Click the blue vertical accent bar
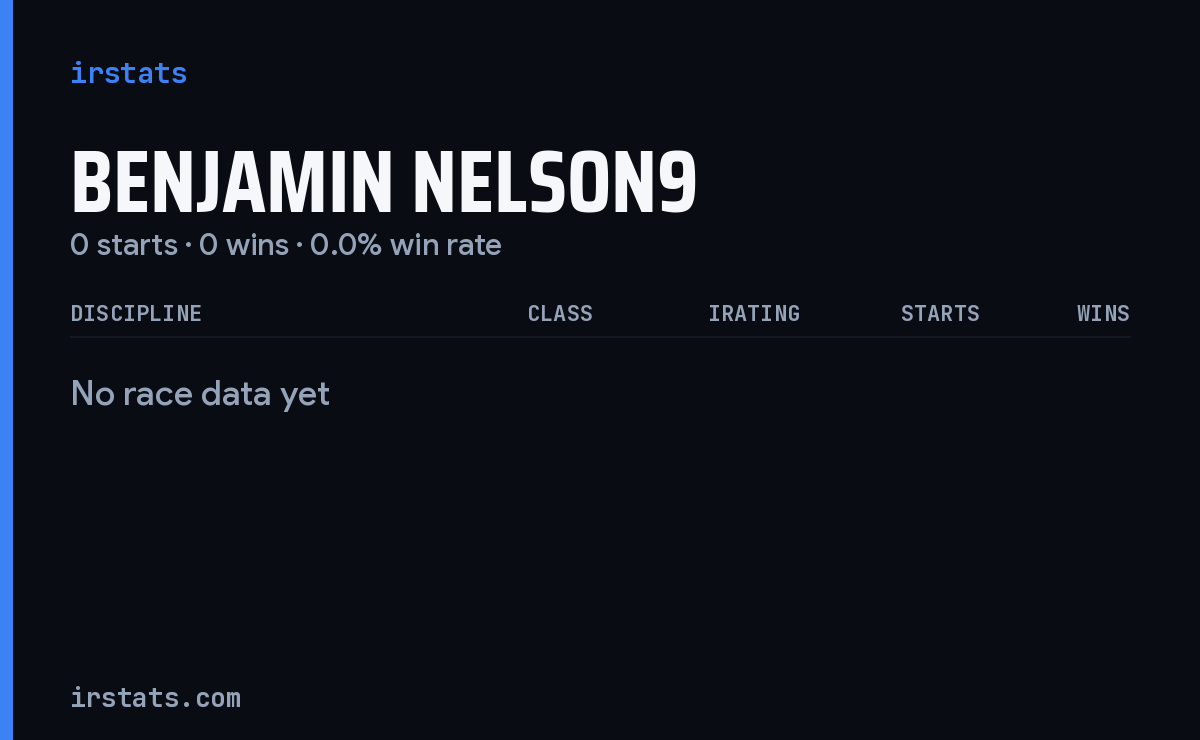This screenshot has height=740, width=1200. coord(6,370)
